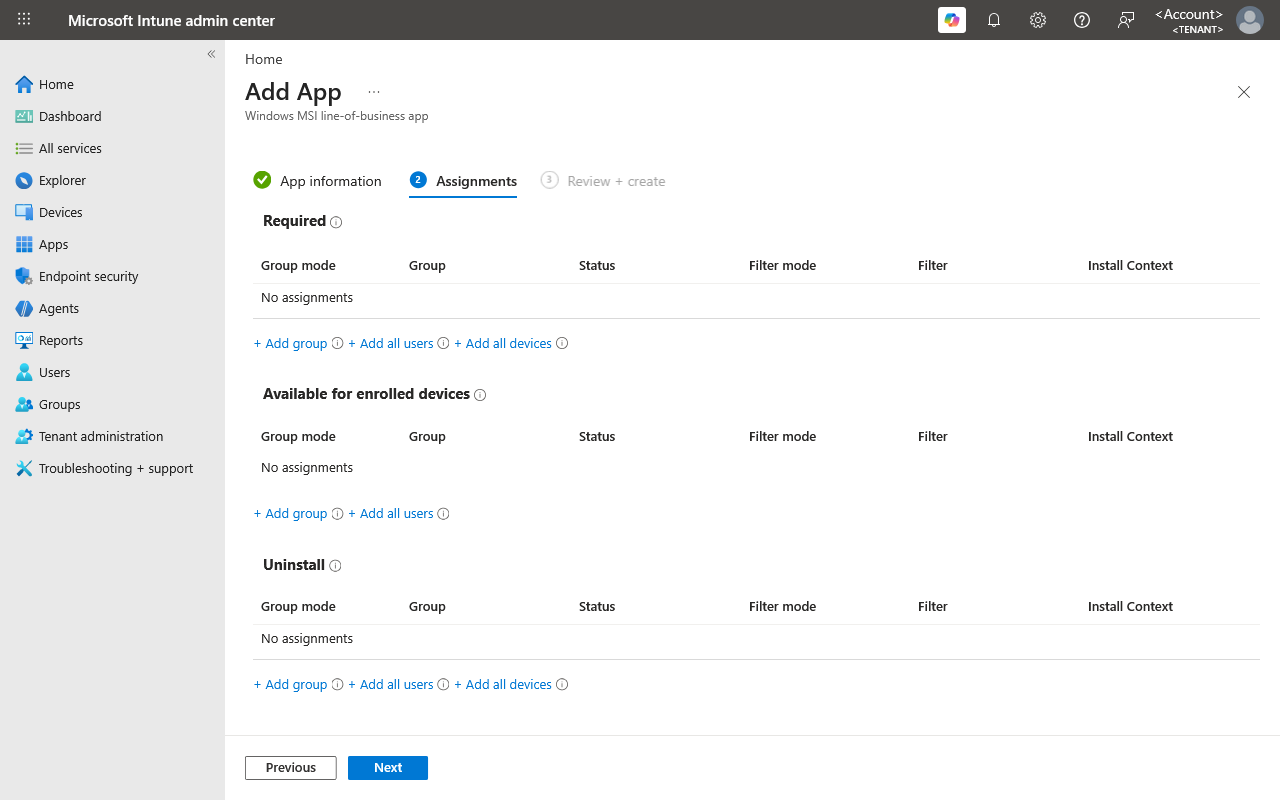Add all devices under Uninstall section

503,684
